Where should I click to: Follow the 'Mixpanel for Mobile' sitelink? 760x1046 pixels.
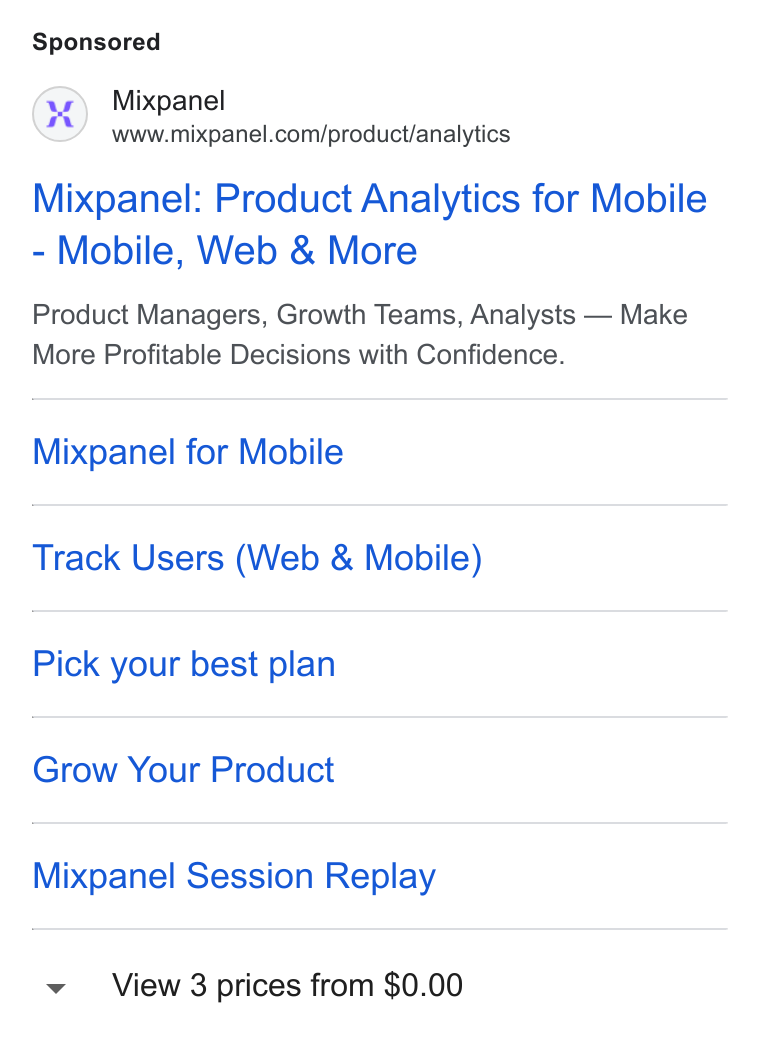[x=187, y=452]
